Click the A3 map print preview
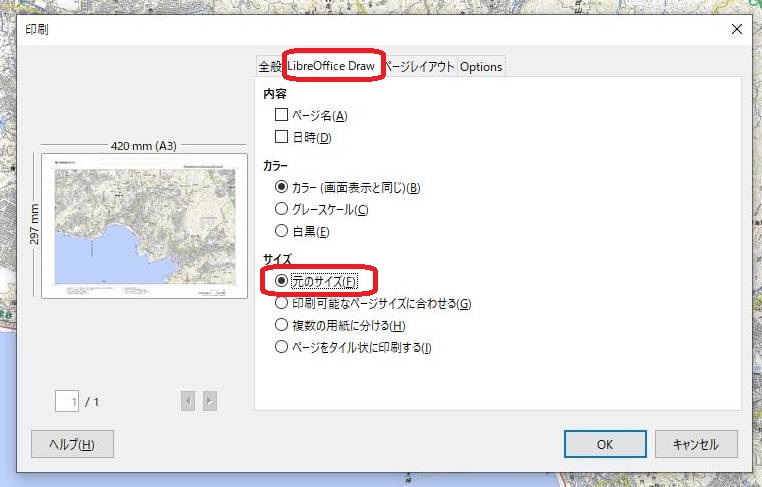 pyautogui.click(x=144, y=225)
